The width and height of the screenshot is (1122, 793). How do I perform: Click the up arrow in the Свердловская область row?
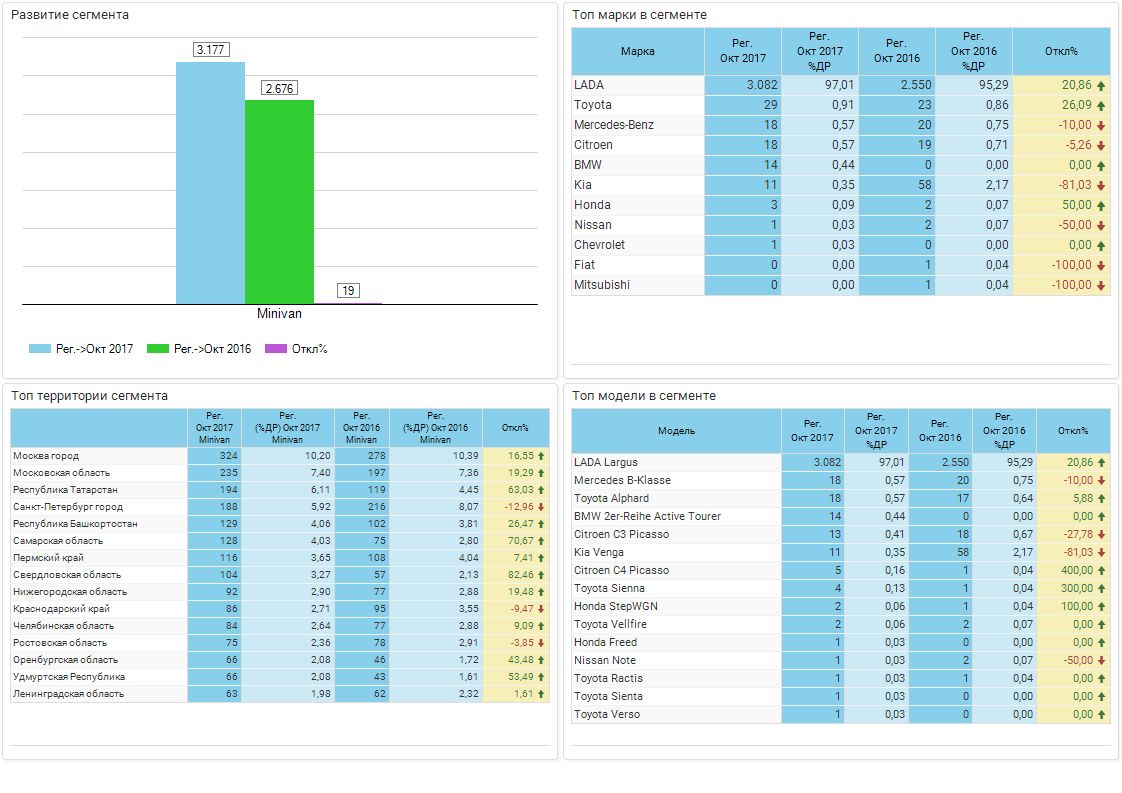(x=542, y=575)
